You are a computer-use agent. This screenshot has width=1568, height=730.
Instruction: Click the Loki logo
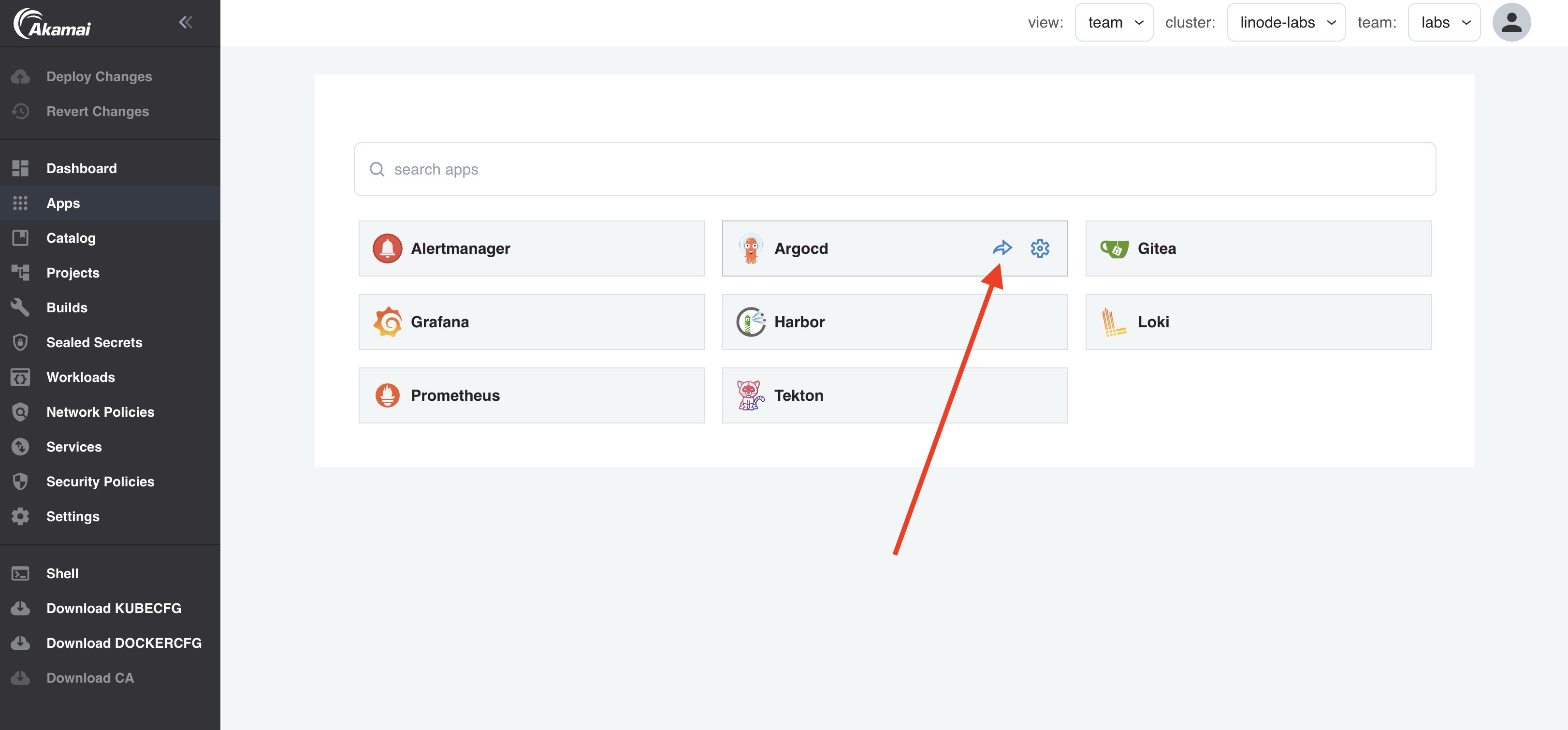click(1114, 322)
